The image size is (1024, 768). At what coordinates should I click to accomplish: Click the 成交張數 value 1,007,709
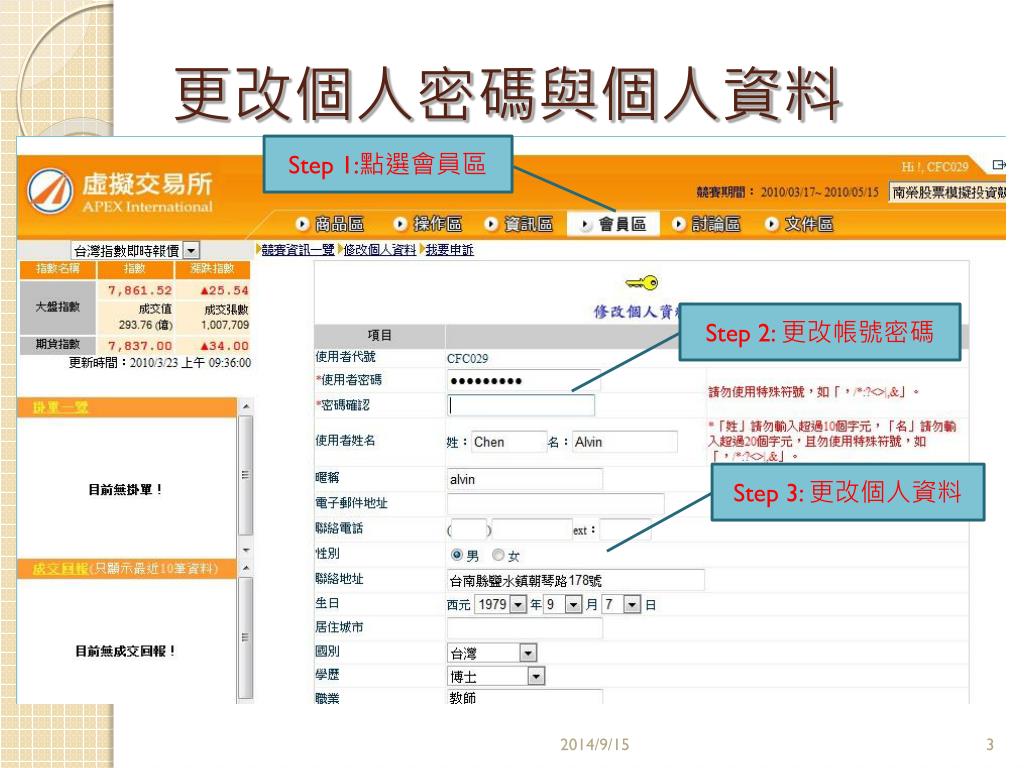[225, 325]
